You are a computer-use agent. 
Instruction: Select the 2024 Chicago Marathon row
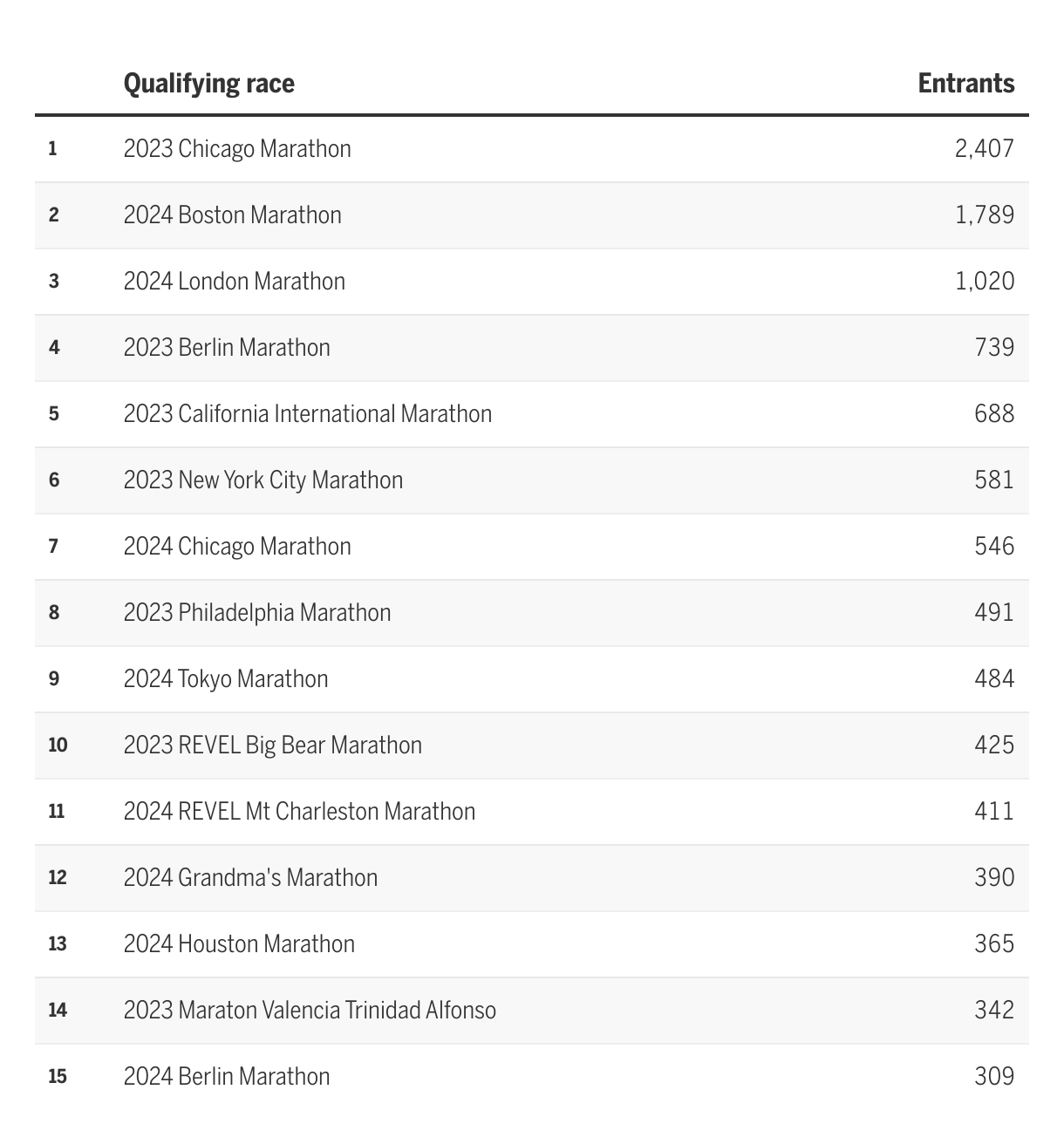[x=237, y=547]
